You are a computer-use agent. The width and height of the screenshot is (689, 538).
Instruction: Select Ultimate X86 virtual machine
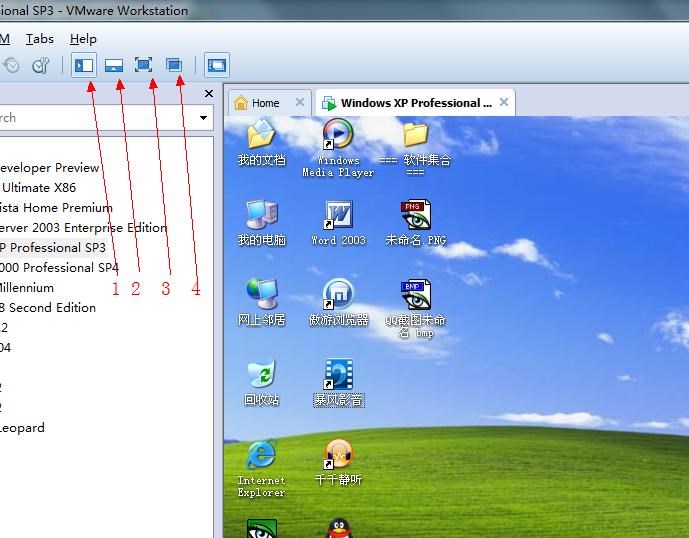click(x=39, y=188)
